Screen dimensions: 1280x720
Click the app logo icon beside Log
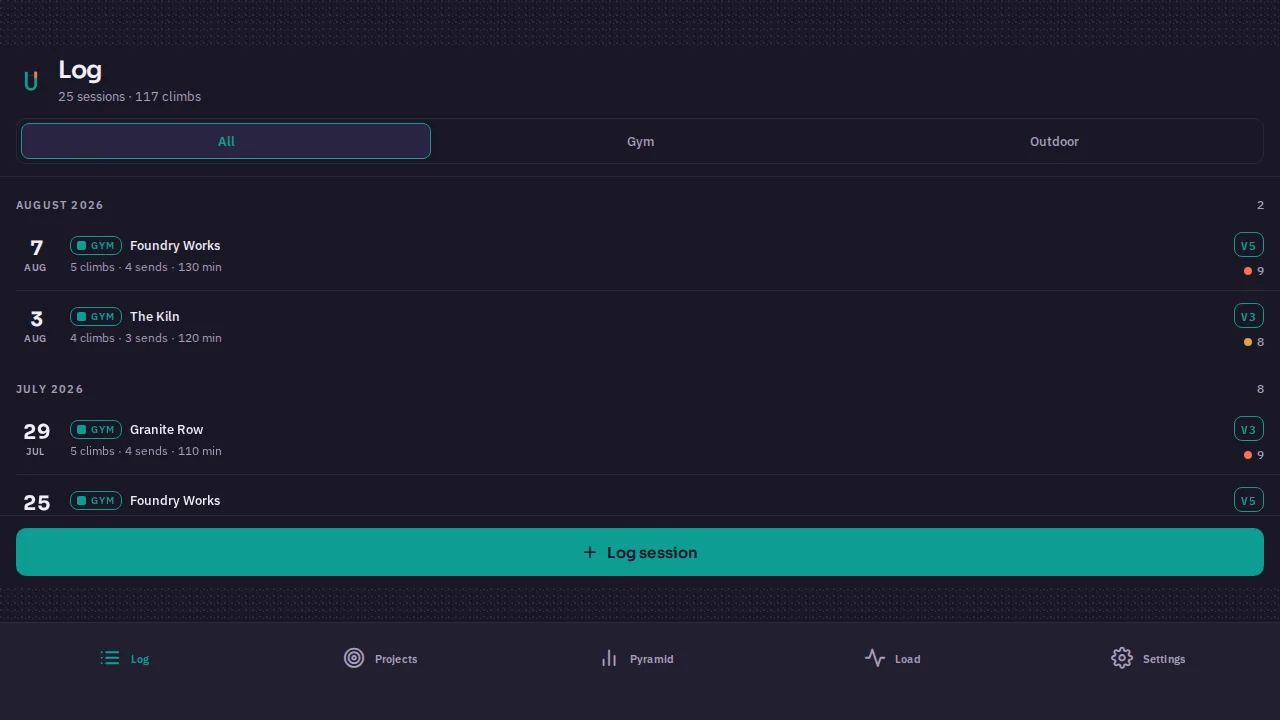click(31, 81)
